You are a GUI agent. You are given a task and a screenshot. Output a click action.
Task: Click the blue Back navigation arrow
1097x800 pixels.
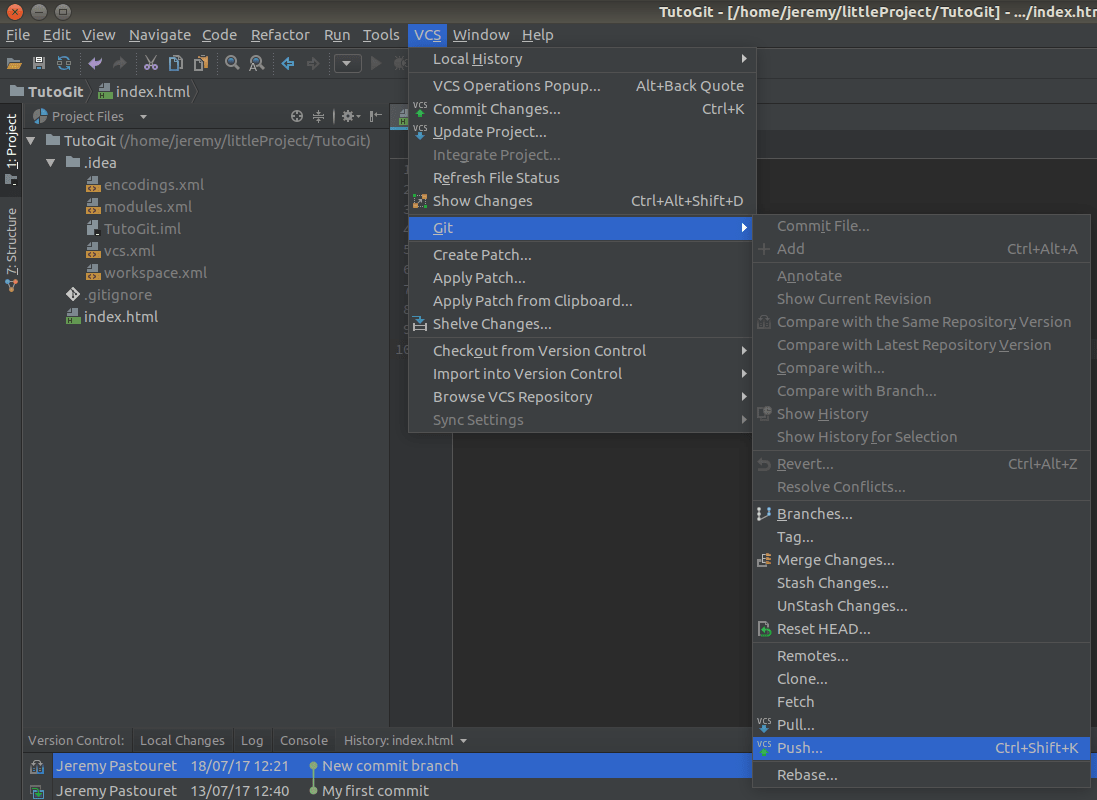click(288, 64)
